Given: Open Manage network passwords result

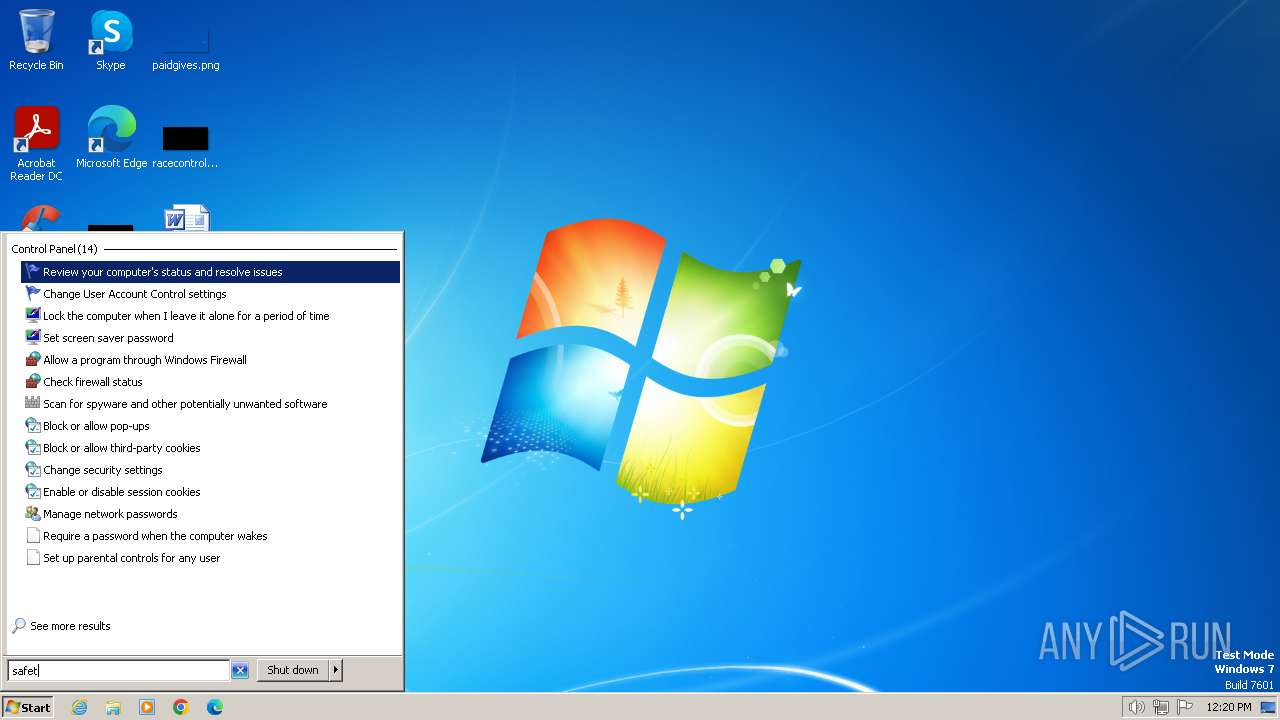Looking at the screenshot, I should pos(210,514).
